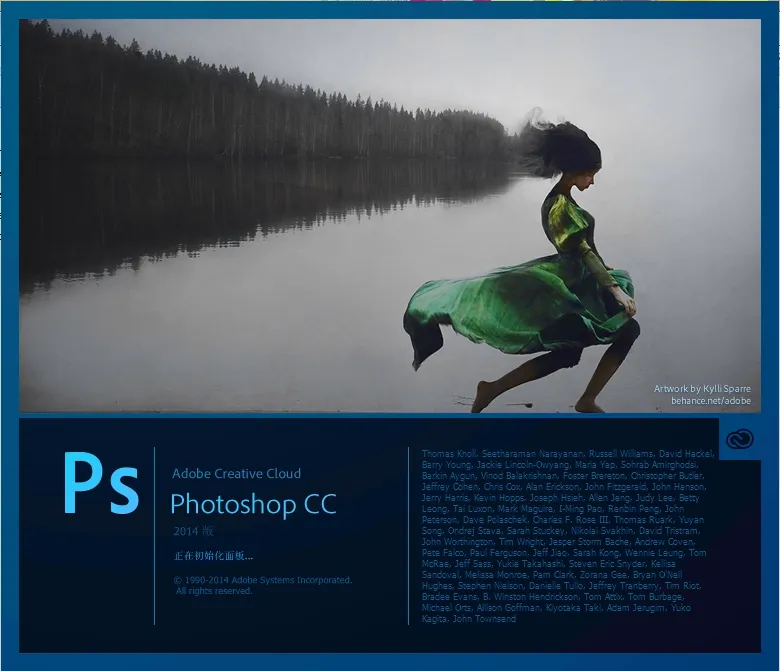Image resolution: width=780 pixels, height=671 pixels.
Task: Click the credits line starting with 'Thomas Knoll'
Action: point(568,454)
